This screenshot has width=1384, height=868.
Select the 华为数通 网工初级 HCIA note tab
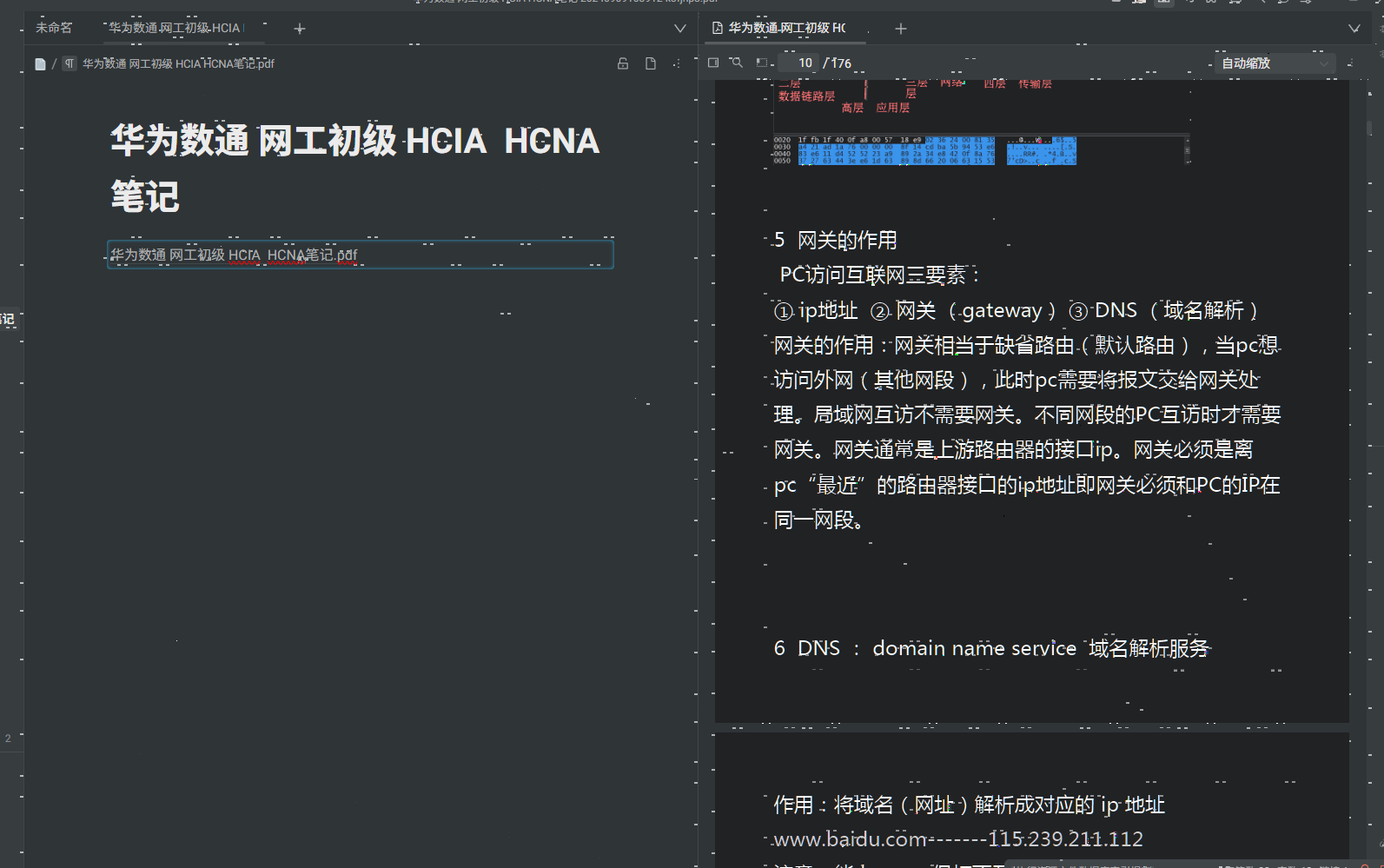point(175,28)
